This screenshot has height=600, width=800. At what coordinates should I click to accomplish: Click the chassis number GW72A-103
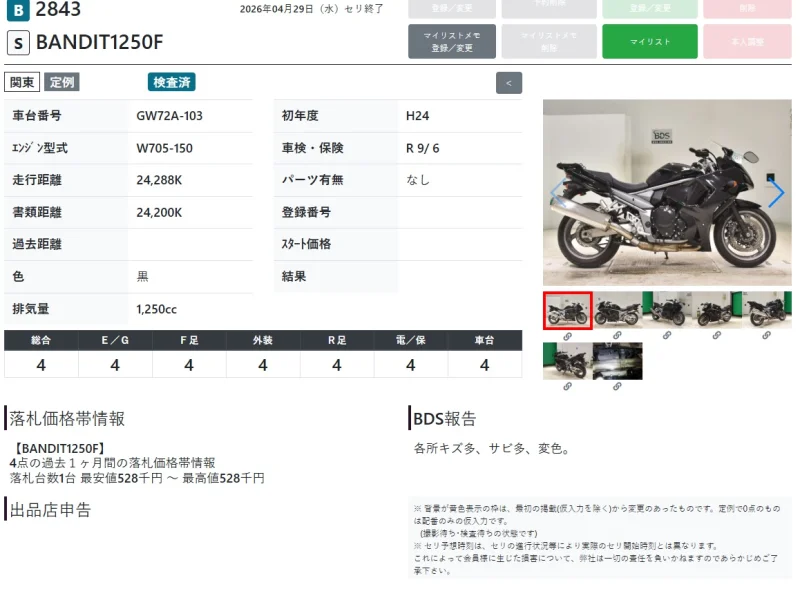coord(169,116)
